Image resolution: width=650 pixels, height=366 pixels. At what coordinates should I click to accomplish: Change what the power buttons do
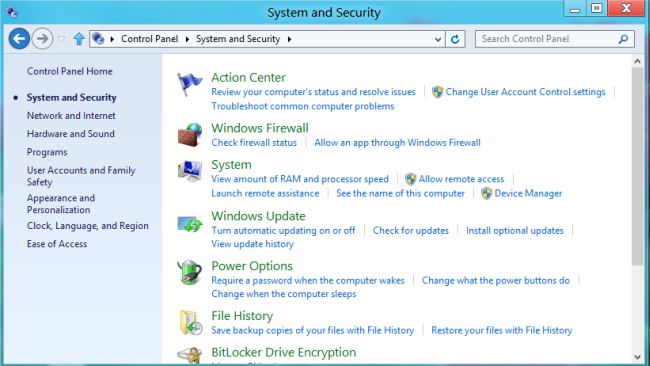pos(496,281)
